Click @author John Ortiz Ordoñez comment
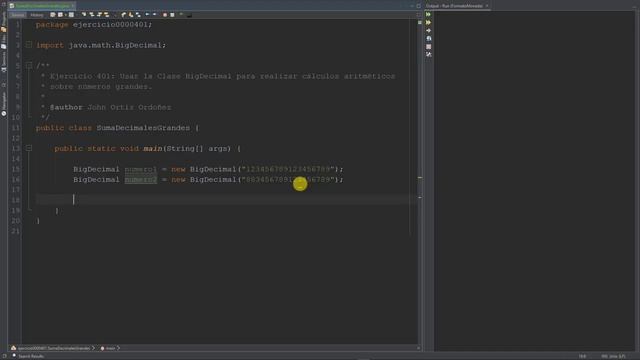 tap(111, 107)
